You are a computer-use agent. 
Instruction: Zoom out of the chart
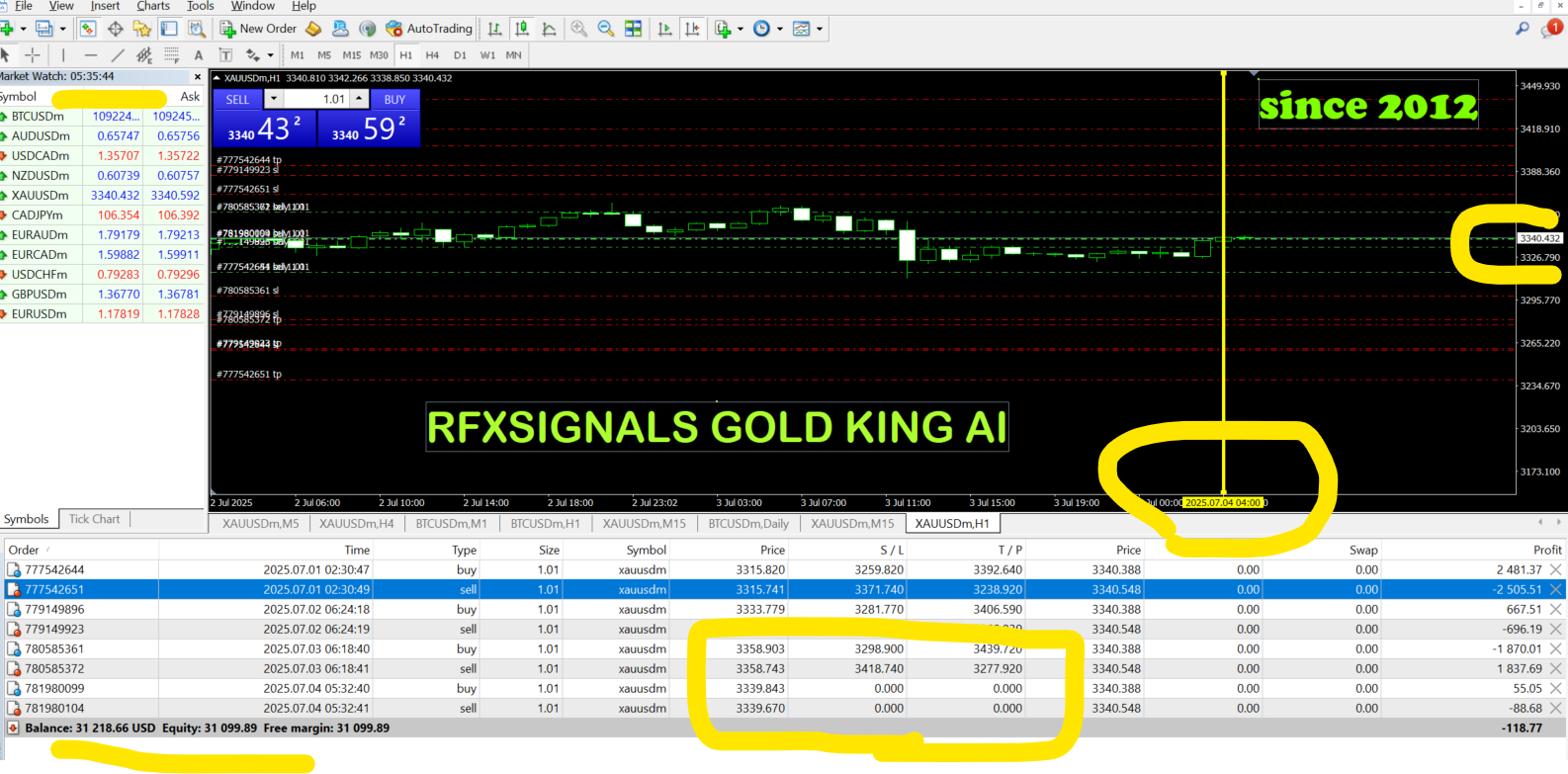point(606,29)
